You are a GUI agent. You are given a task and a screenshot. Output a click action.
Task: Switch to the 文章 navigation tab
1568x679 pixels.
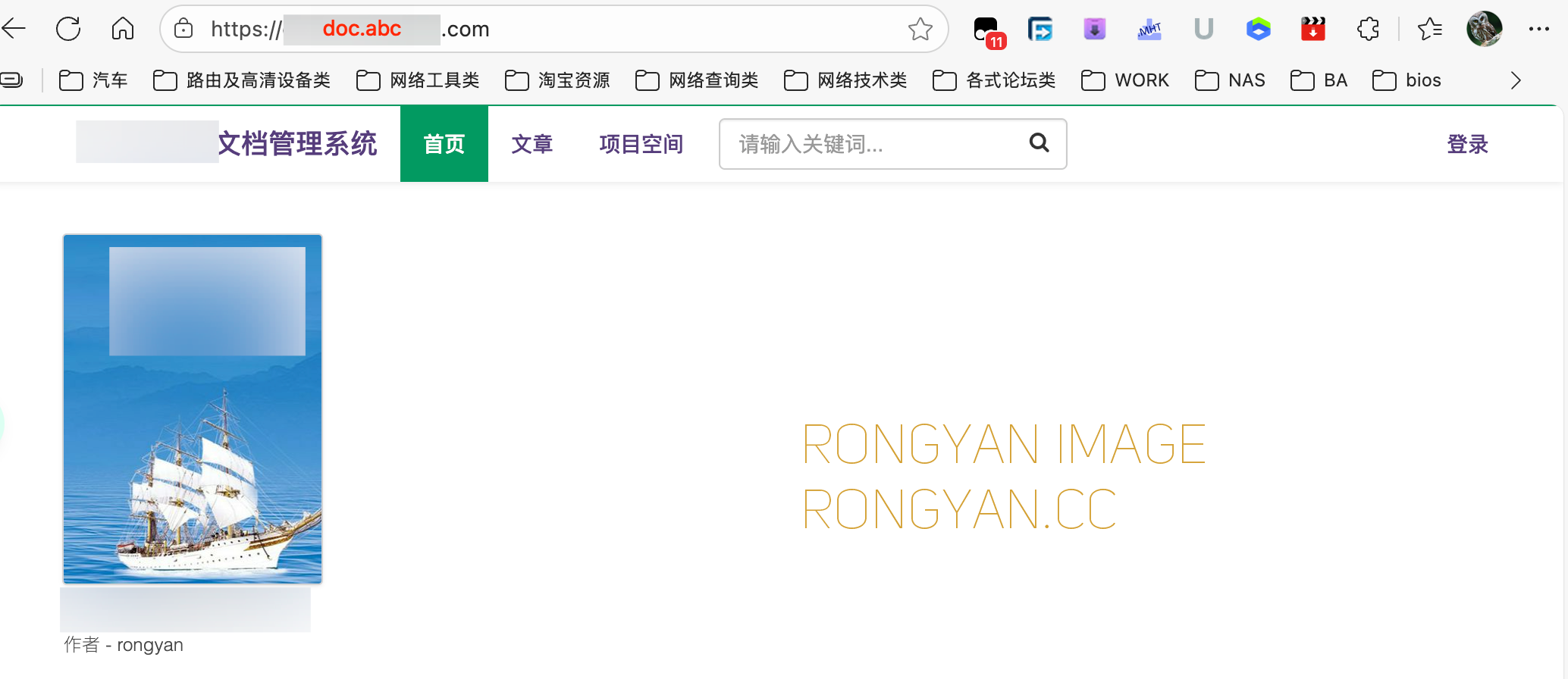pos(532,144)
